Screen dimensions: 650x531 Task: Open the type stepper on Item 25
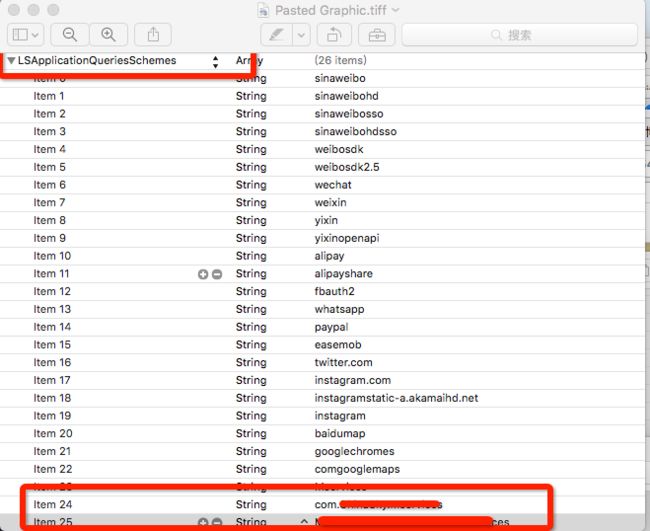(304, 521)
